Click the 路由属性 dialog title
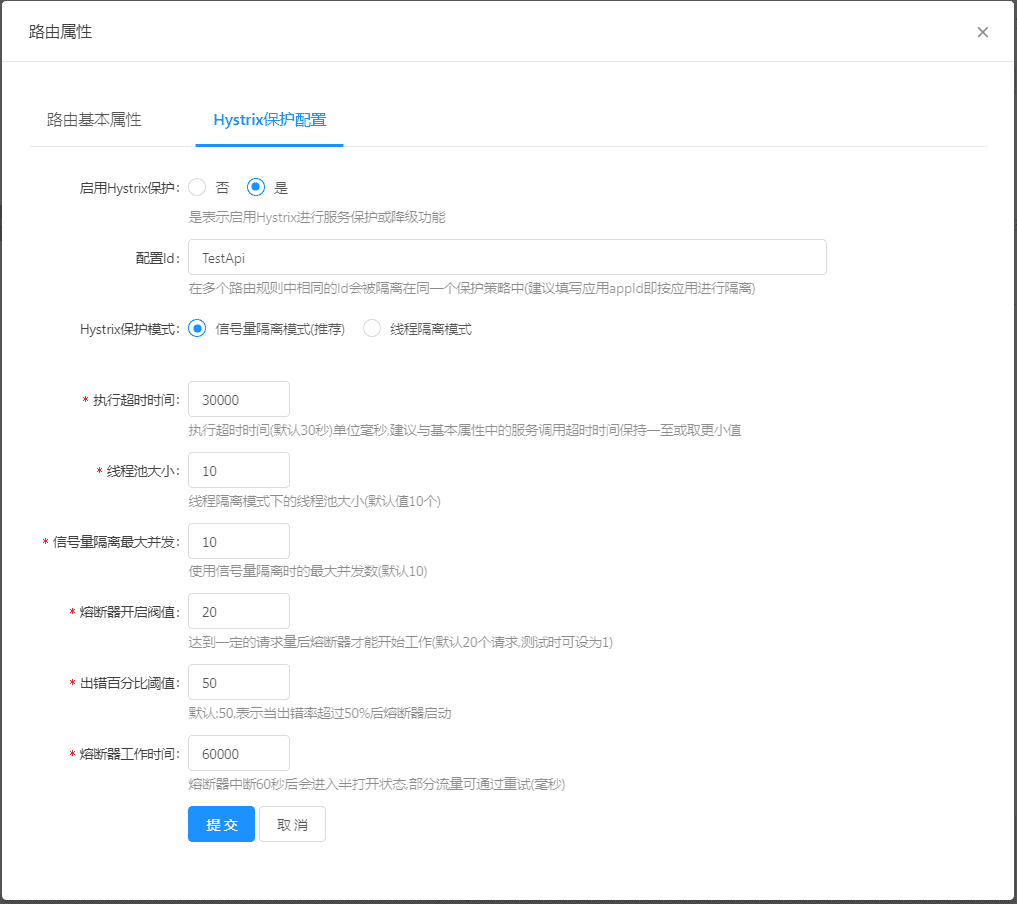Viewport: 1017px width, 904px height. point(60,32)
